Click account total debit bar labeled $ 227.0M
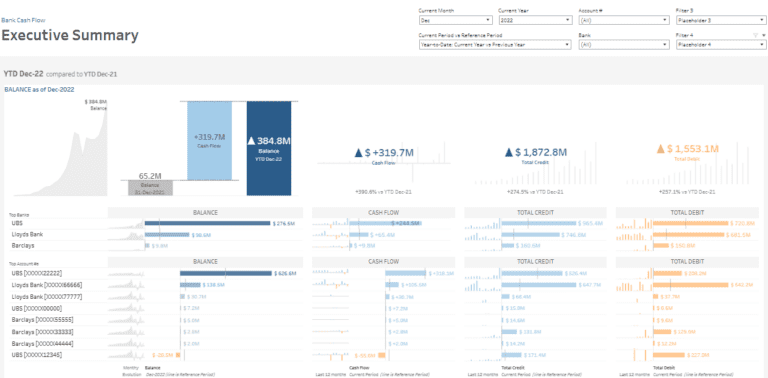 point(669,354)
